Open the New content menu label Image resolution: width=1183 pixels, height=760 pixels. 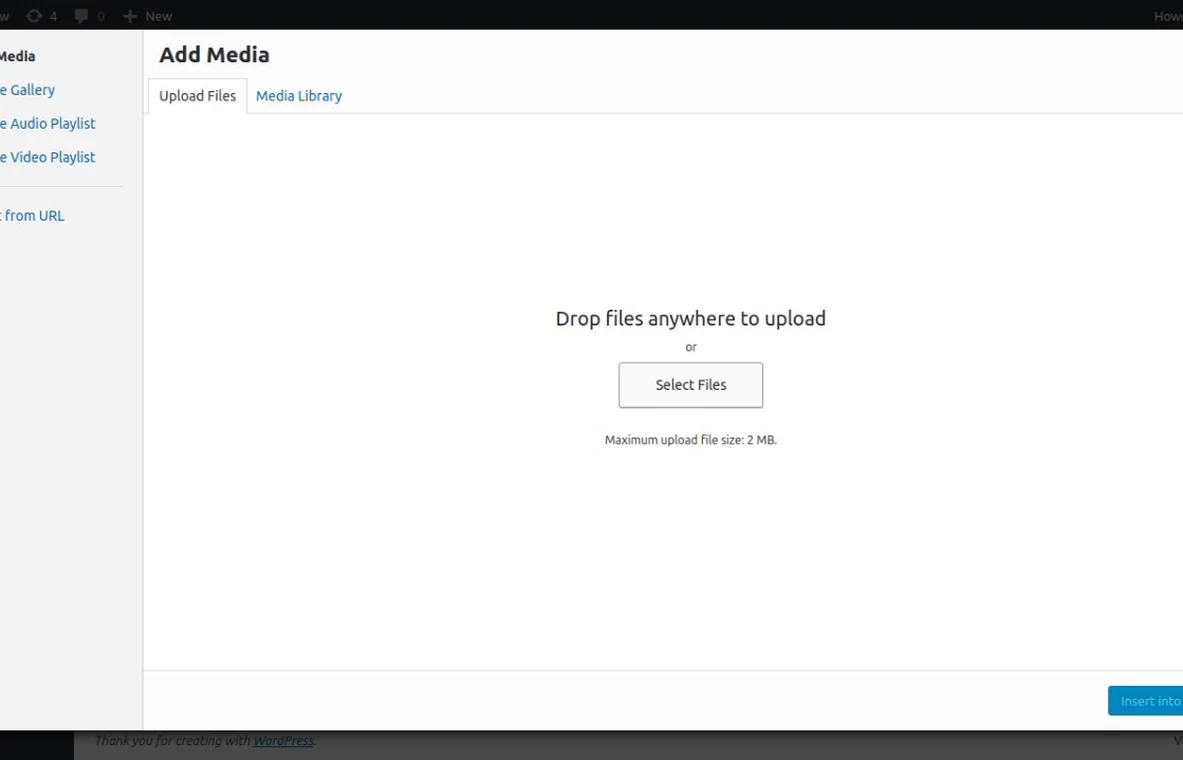(158, 16)
